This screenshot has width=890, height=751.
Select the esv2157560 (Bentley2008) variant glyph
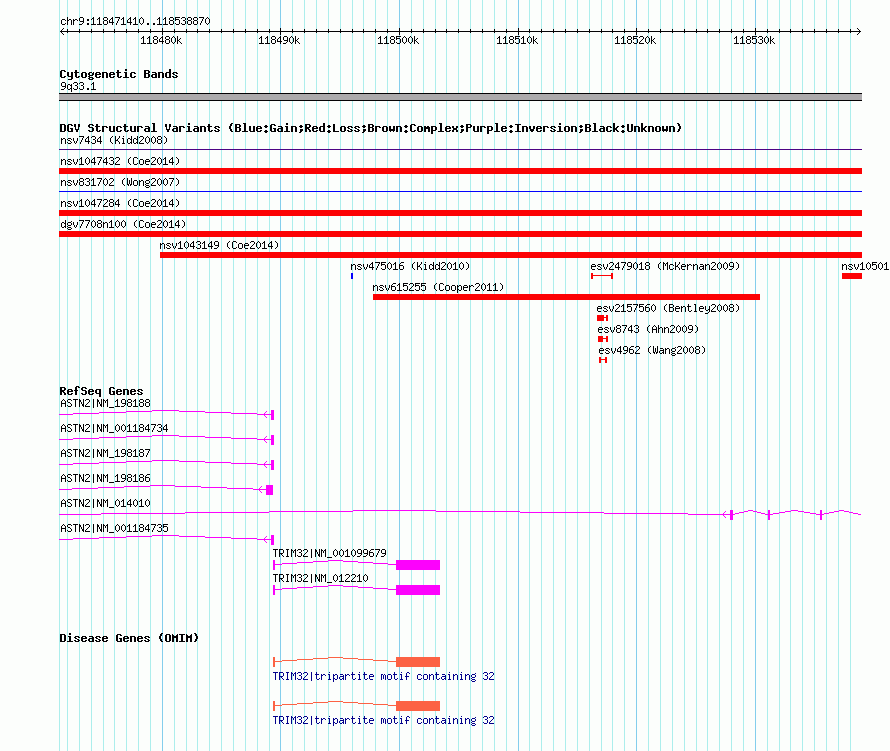tap(602, 318)
